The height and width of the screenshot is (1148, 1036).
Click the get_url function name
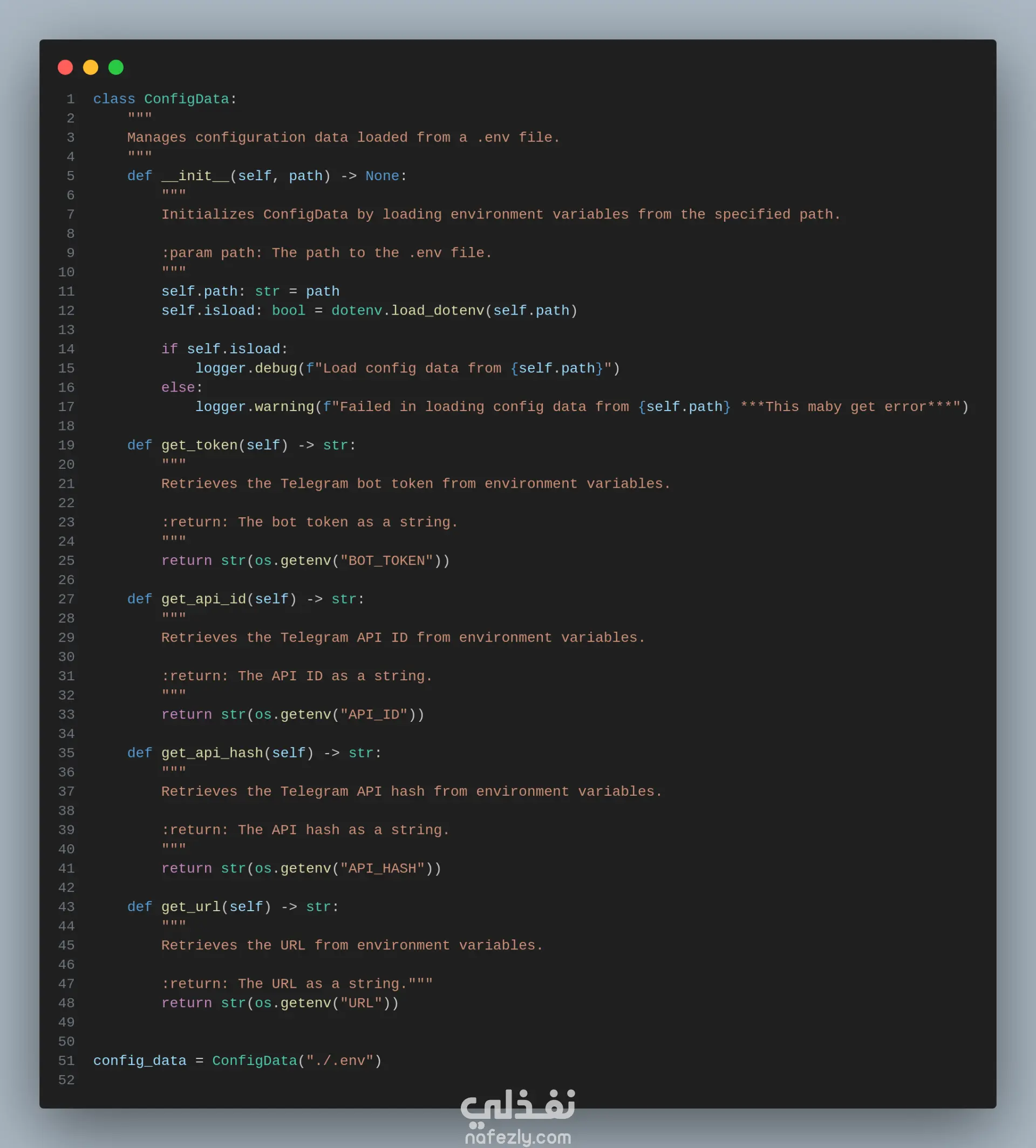click(x=190, y=907)
